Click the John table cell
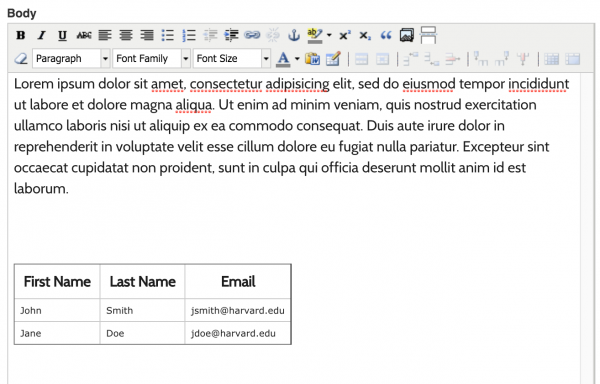This screenshot has height=384, width=600. 57,310
